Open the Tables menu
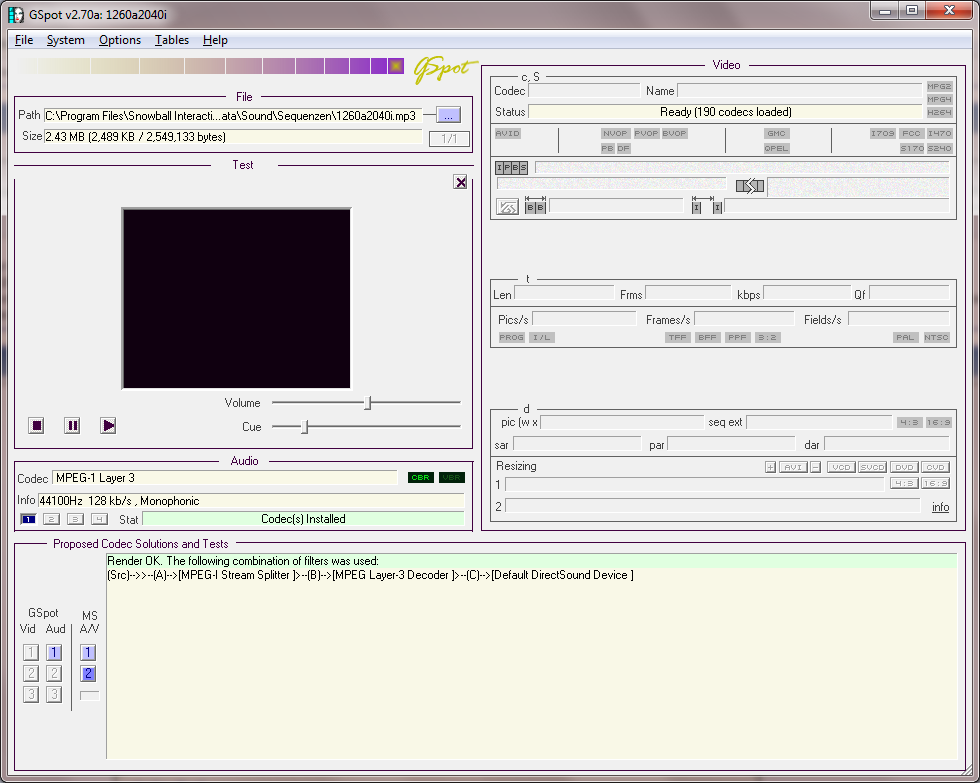980x783 pixels. (x=172, y=40)
